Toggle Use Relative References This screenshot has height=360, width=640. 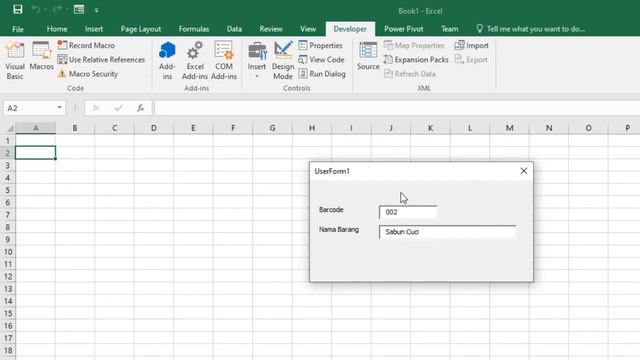click(x=101, y=60)
